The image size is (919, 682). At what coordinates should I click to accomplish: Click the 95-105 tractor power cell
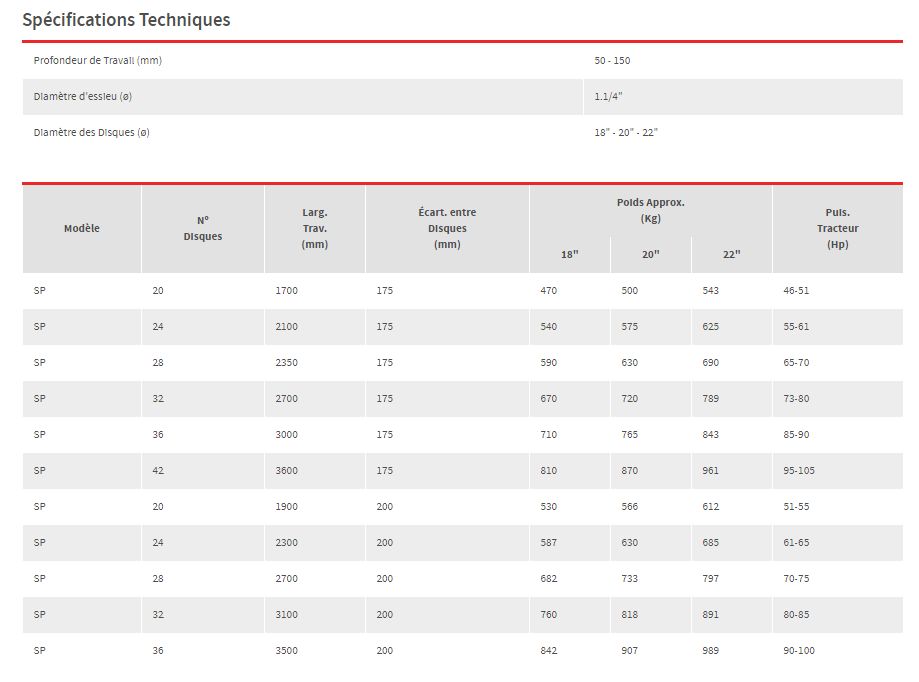800,471
